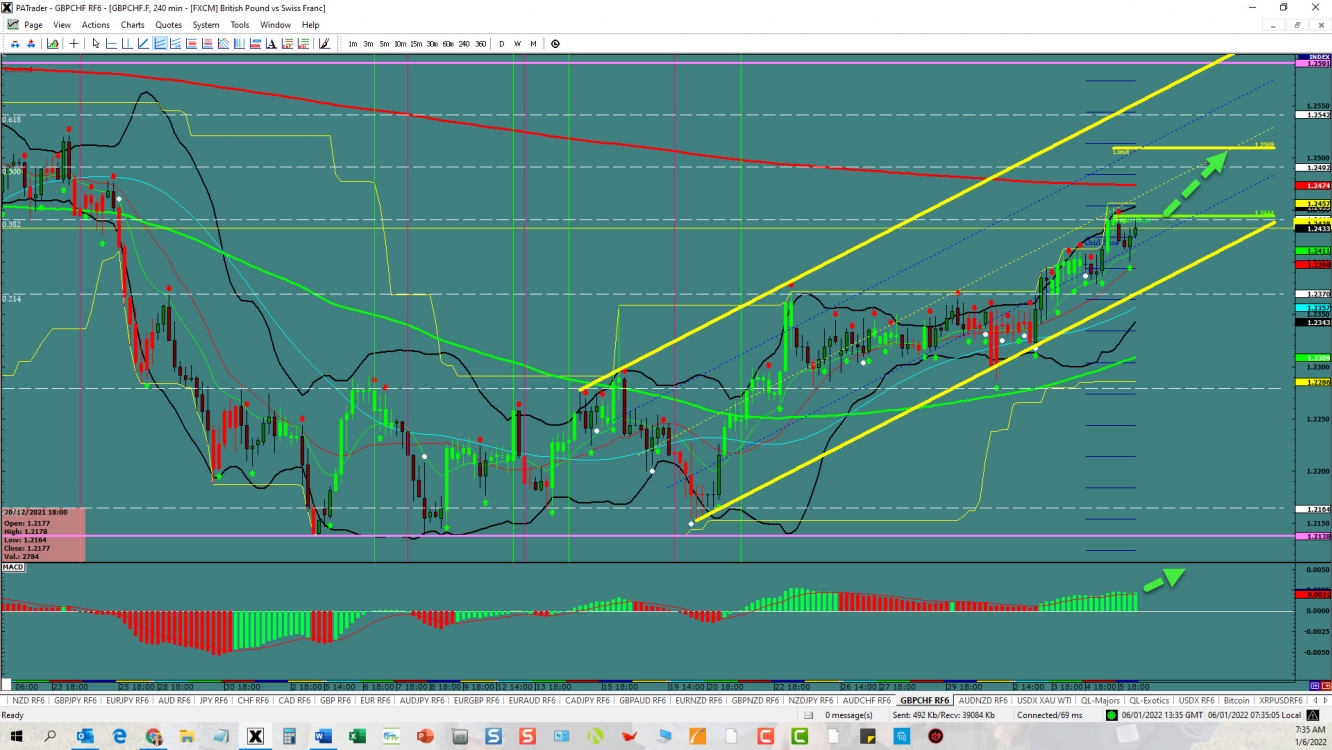The height and width of the screenshot is (750, 1332).
Task: Switch chart to 360 minute timeframe
Action: click(481, 44)
